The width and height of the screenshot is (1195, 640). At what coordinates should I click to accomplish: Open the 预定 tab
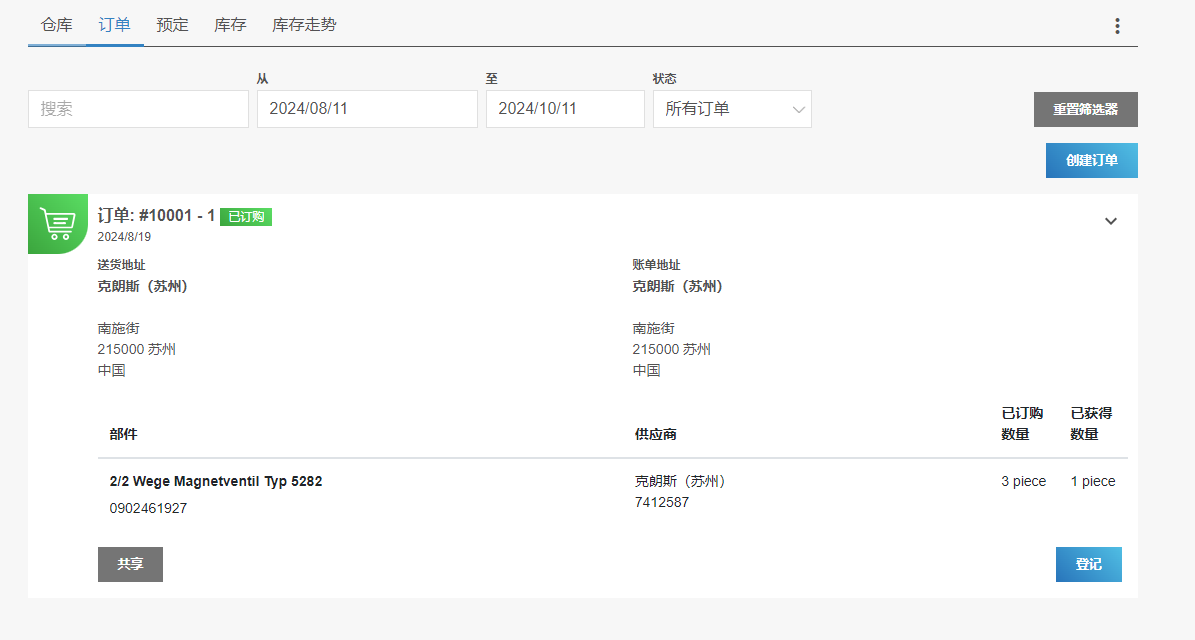[172, 25]
